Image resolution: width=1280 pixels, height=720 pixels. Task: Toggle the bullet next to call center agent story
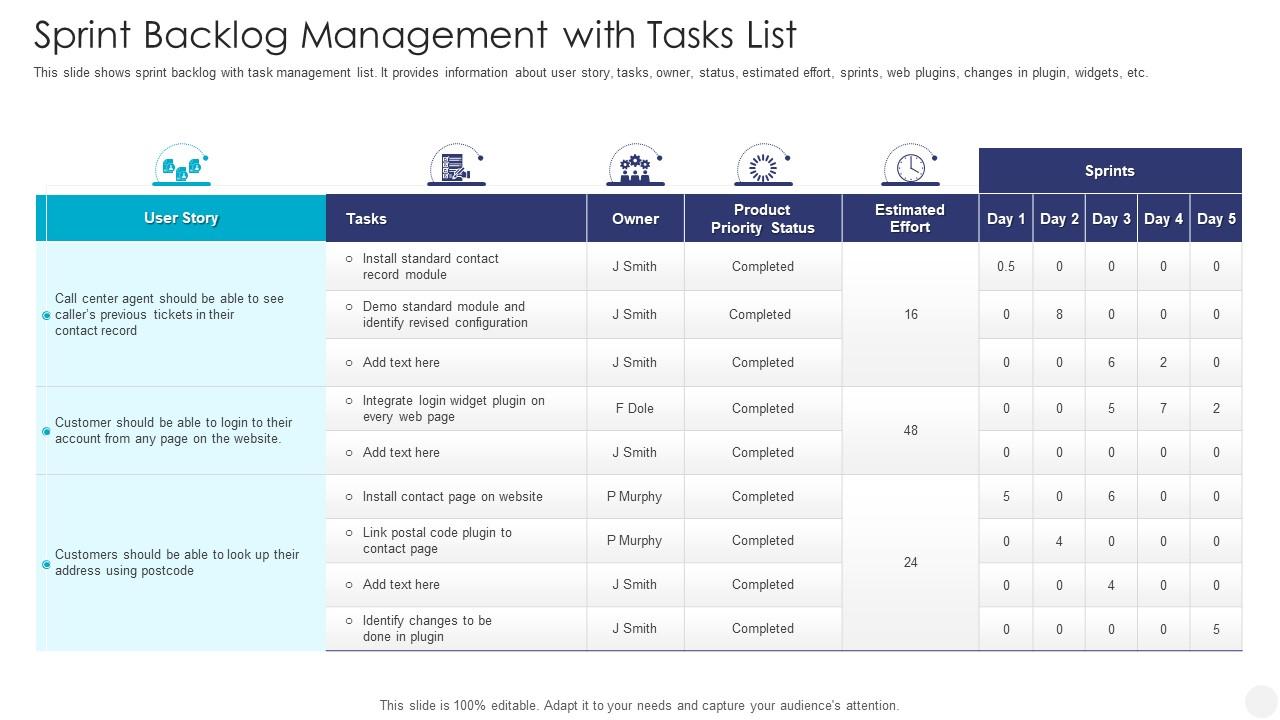coord(44,314)
